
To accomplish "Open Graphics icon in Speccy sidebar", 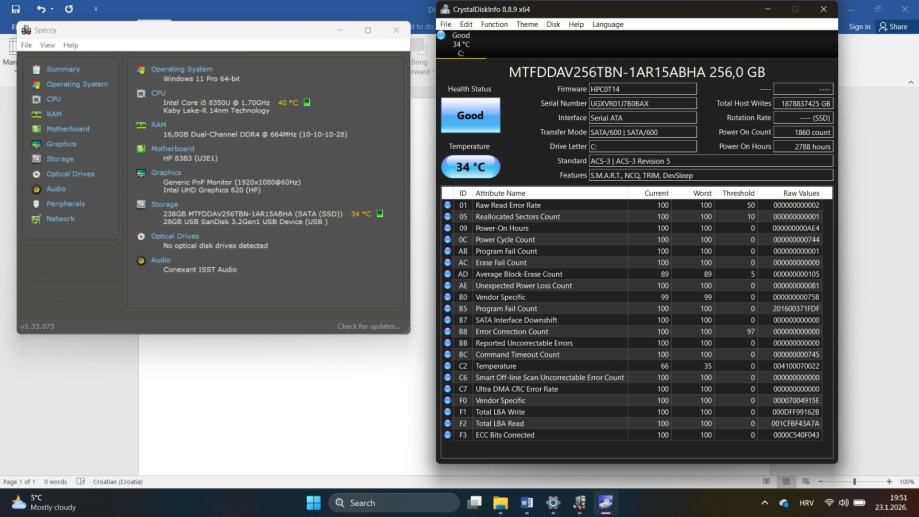I will (36, 144).
